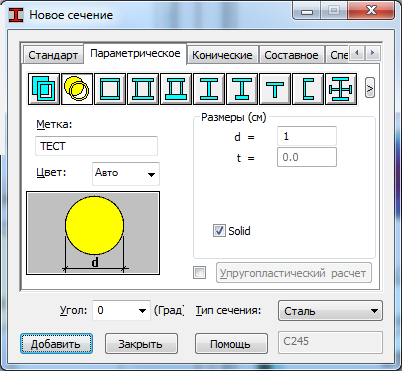Open the Цвет dropdown set to Авто
This screenshot has height=371, width=402.
coord(126,174)
